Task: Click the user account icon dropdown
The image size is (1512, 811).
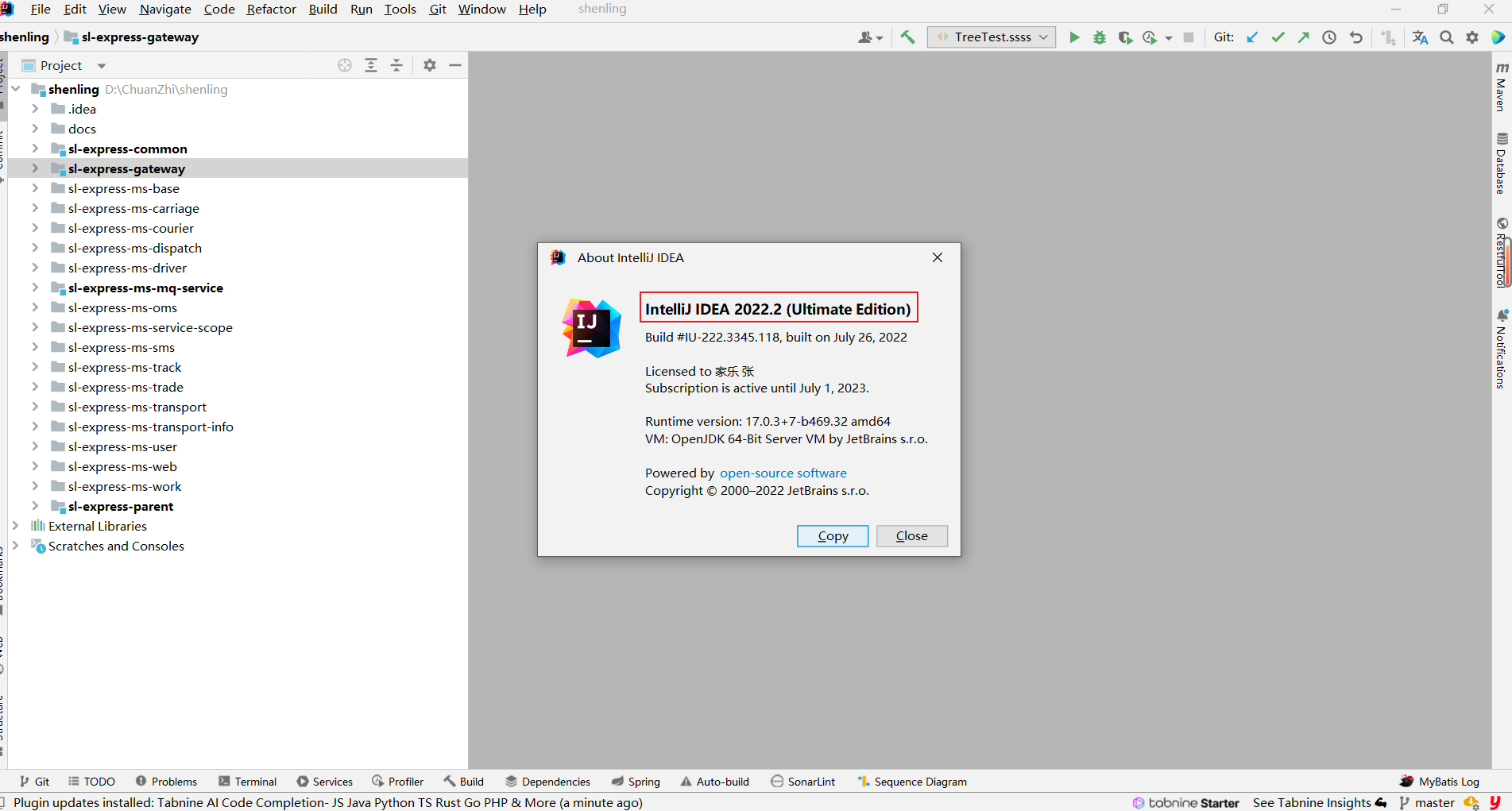Action: click(x=870, y=37)
